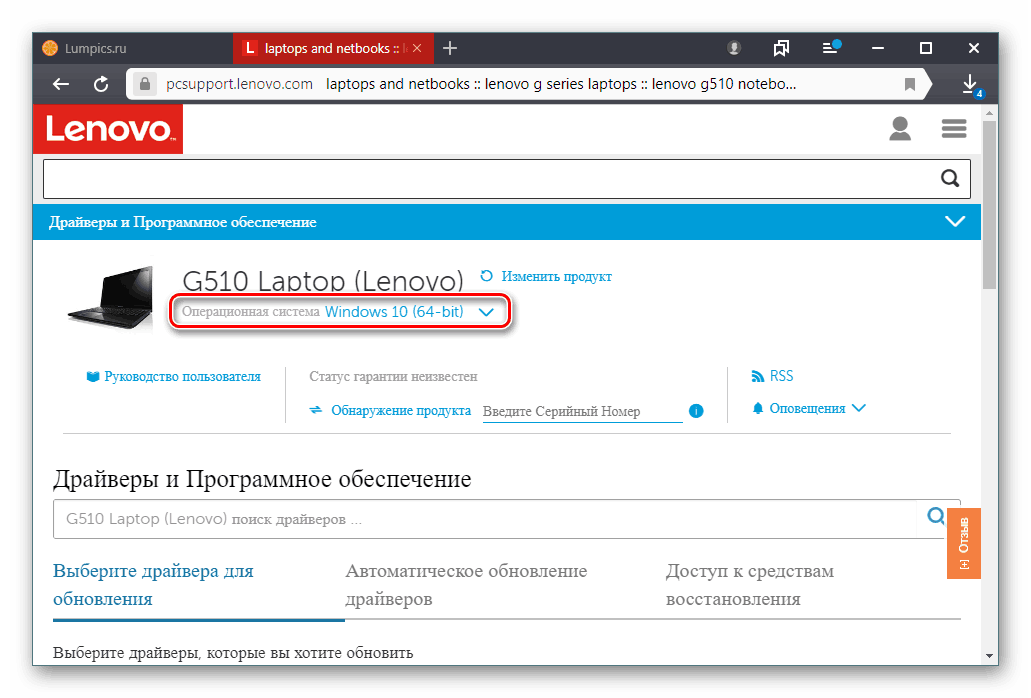Click the refresh icon beside Изменить продукт
Screen dimensions: 1031x698
[x=487, y=276]
